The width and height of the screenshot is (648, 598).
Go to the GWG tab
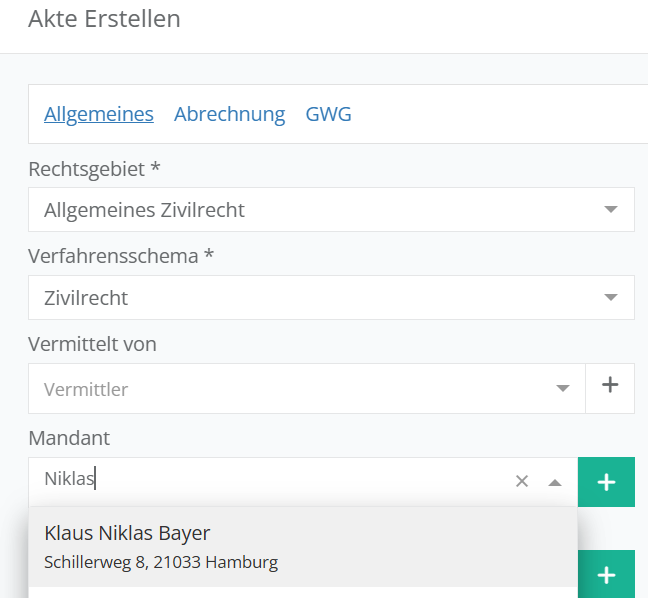[x=328, y=114]
